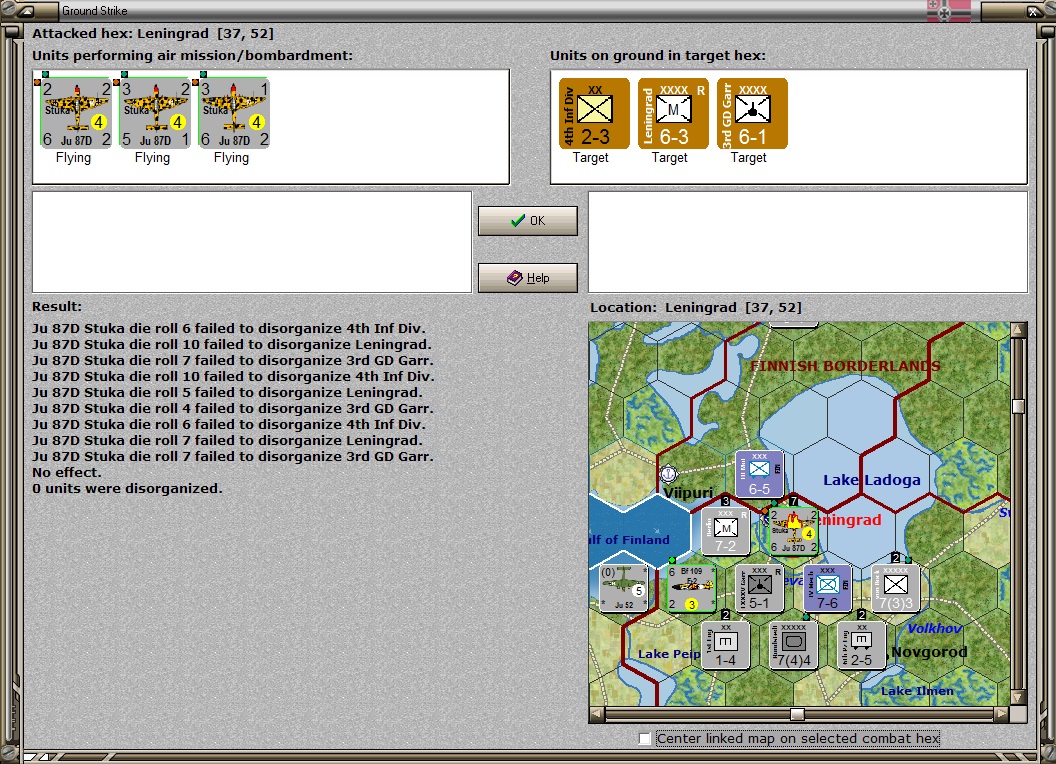This screenshot has width=1056, height=764.
Task: Select the 3rd GD Garr 6-1 target unit
Action: (752, 113)
